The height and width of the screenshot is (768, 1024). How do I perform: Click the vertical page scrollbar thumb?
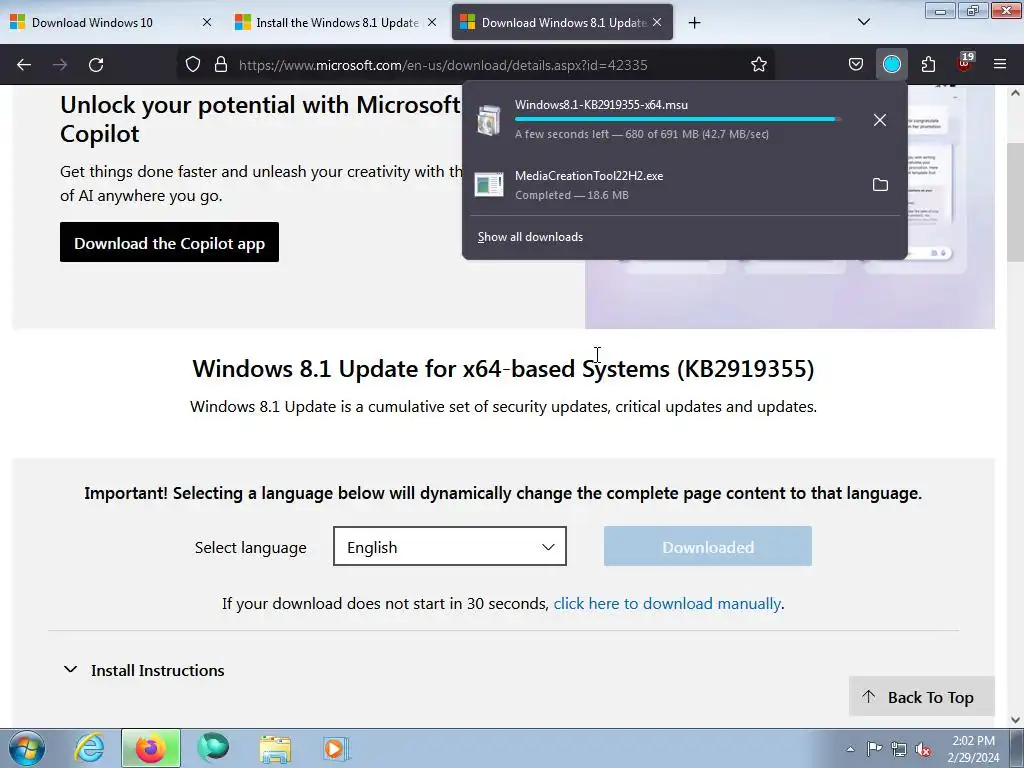(1016, 202)
